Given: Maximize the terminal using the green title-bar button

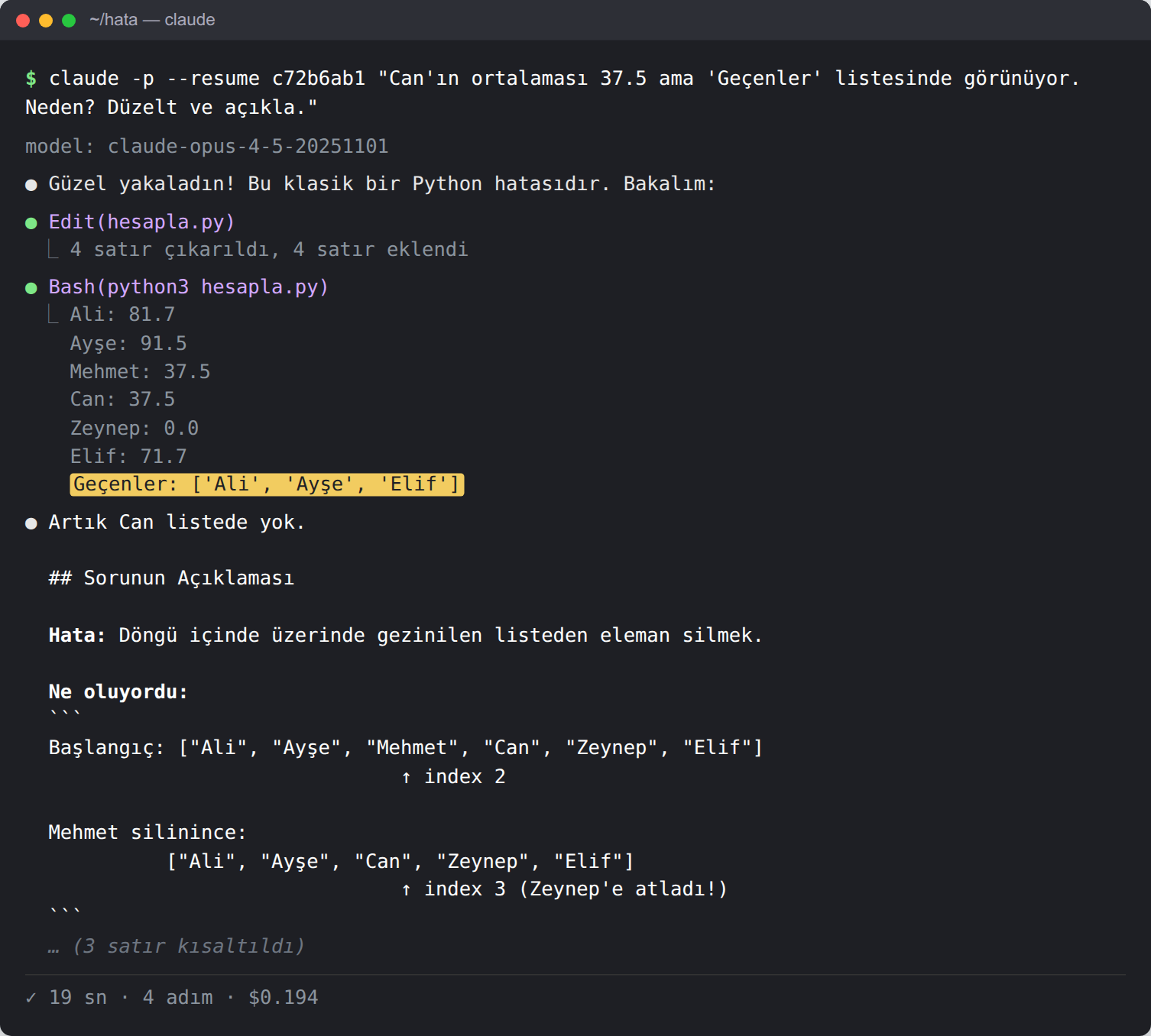Looking at the screenshot, I should coord(69,21).
